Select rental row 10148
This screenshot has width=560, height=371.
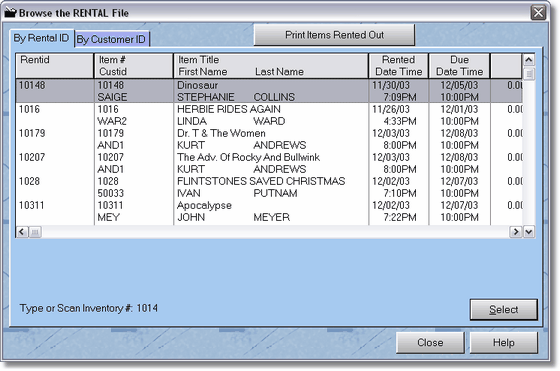tap(269, 91)
